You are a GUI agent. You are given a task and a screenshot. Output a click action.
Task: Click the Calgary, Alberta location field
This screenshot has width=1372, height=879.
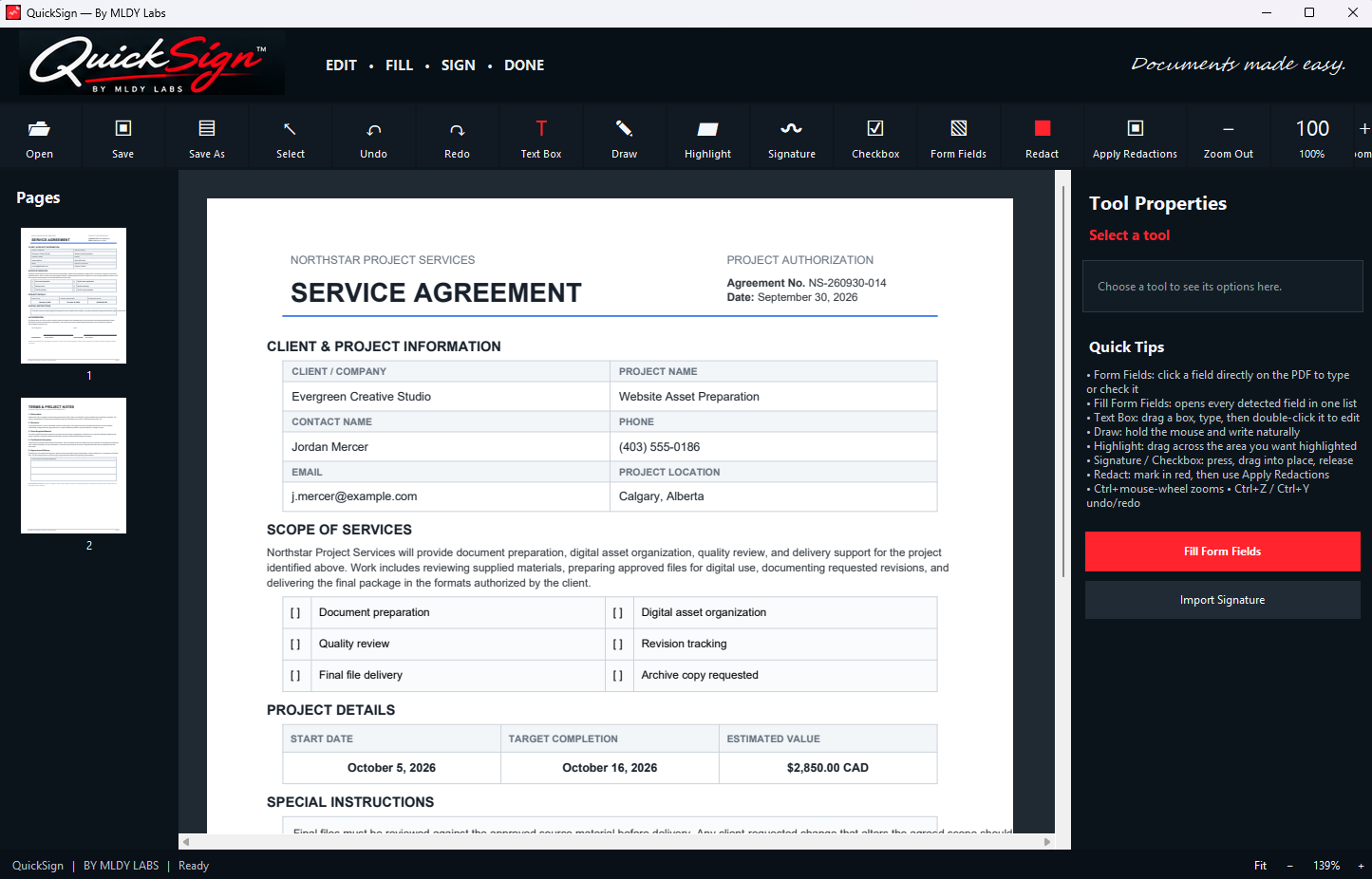[x=773, y=496]
